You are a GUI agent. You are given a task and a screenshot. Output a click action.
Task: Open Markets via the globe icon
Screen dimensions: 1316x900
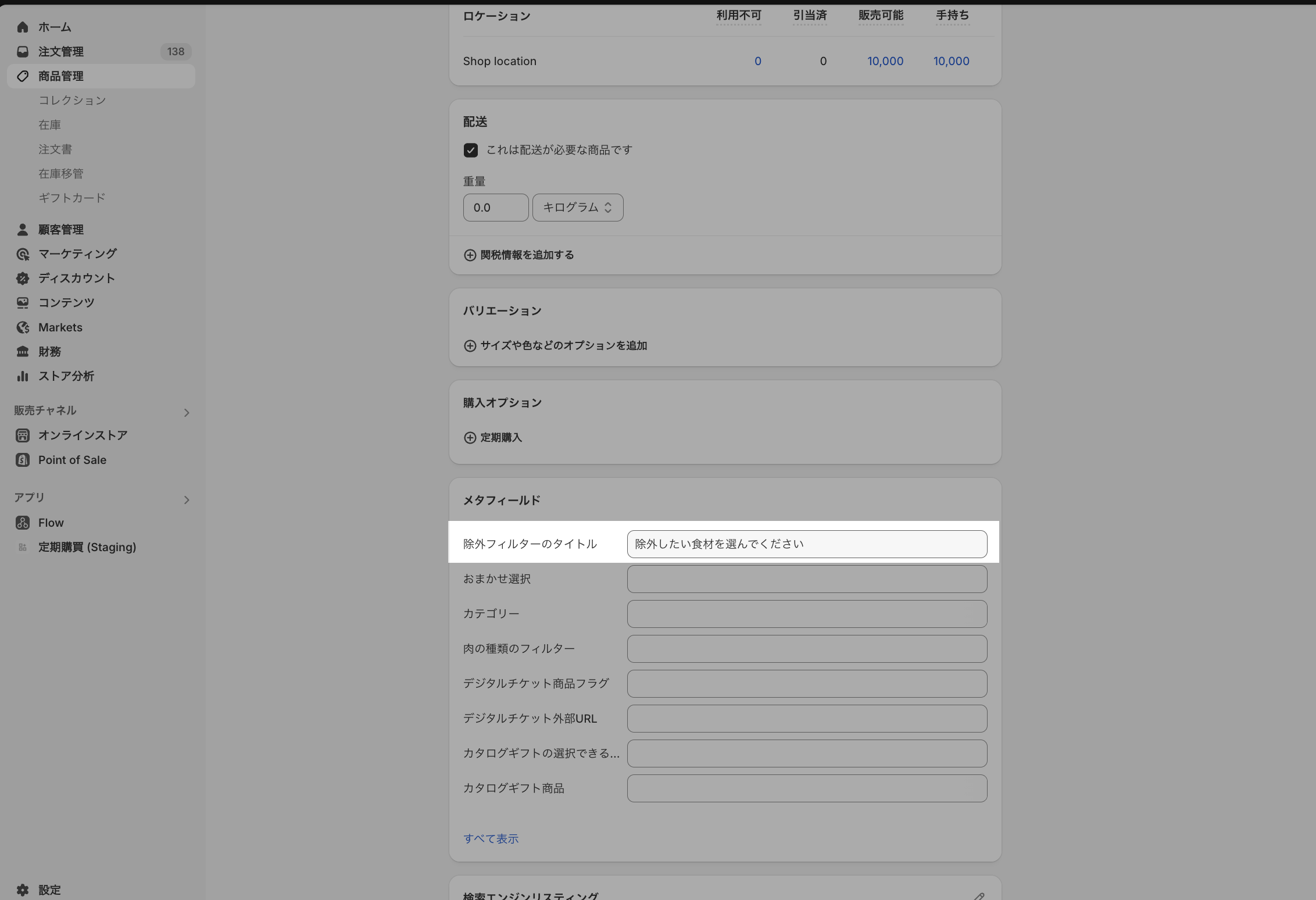coord(23,327)
